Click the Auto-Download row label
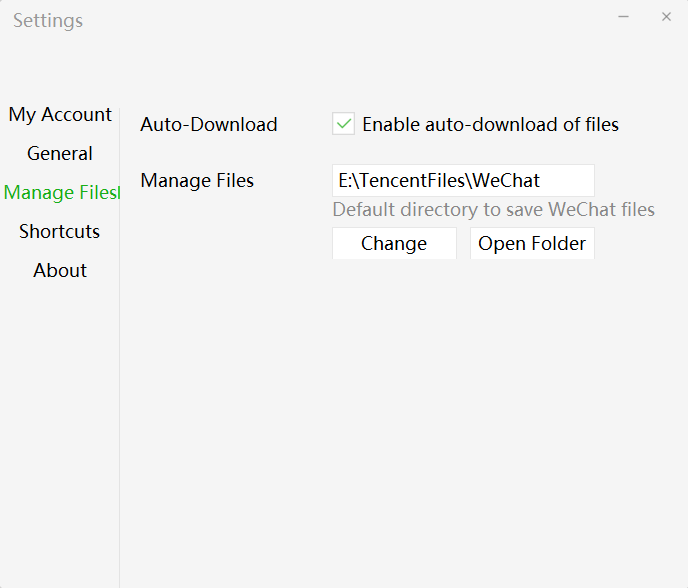This screenshot has height=588, width=688. (209, 125)
